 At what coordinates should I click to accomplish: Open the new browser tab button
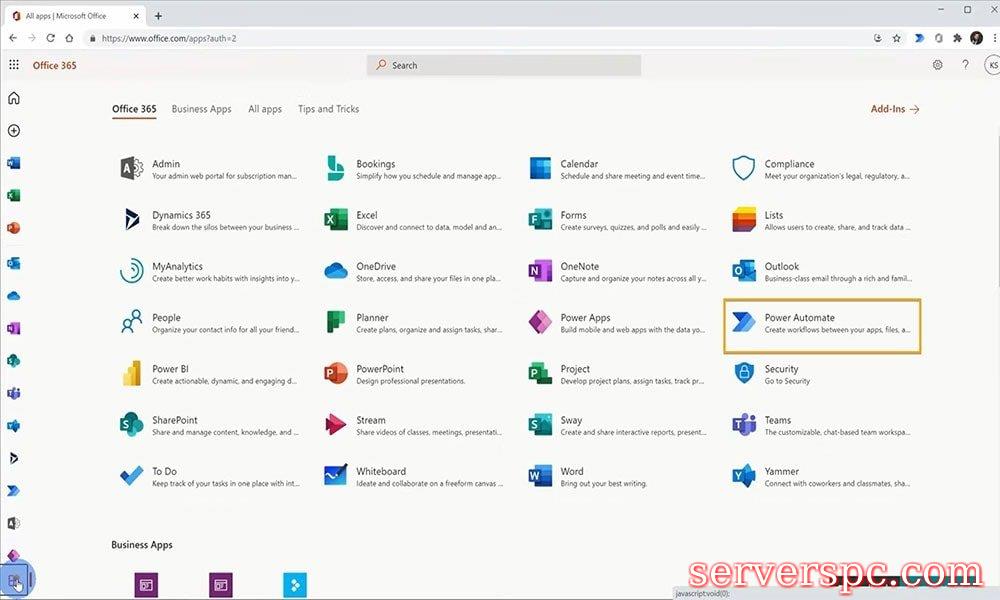pyautogui.click(x=158, y=16)
